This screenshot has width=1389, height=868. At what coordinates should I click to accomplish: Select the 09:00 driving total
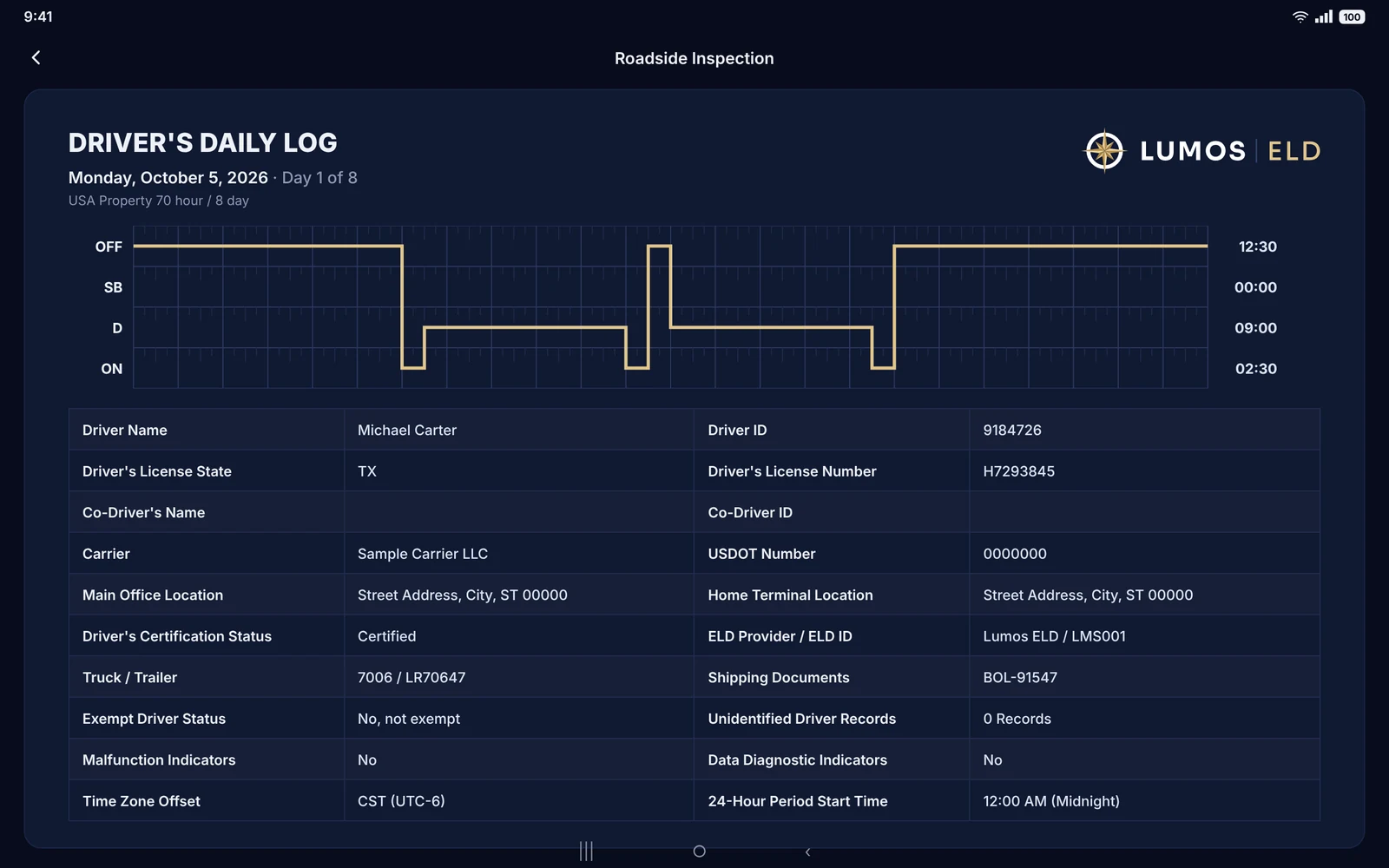tap(1255, 328)
